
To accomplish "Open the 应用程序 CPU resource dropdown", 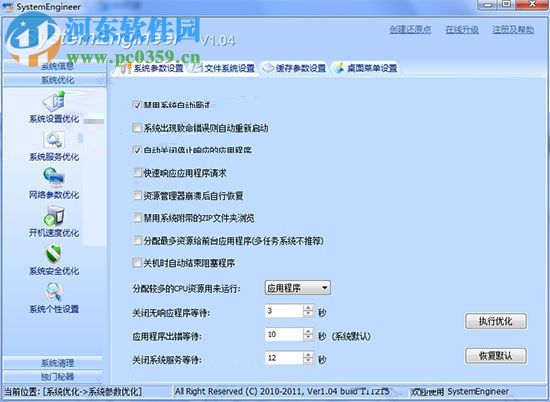I will tap(297, 288).
